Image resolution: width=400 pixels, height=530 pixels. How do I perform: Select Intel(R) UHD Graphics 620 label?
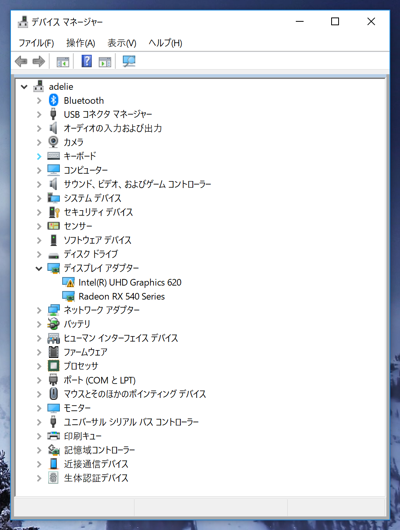pos(130,283)
